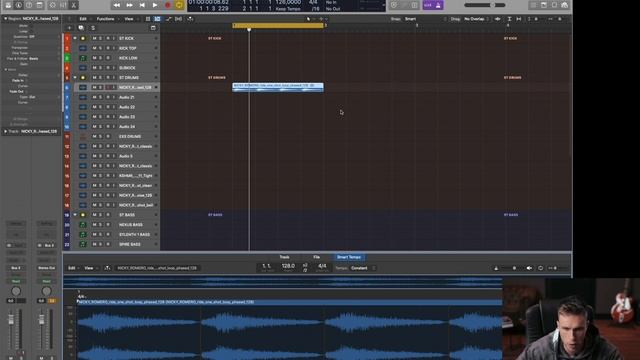The height and width of the screenshot is (360, 640).
Task: Click the yellow cycle range in ruler
Action: pos(278,25)
